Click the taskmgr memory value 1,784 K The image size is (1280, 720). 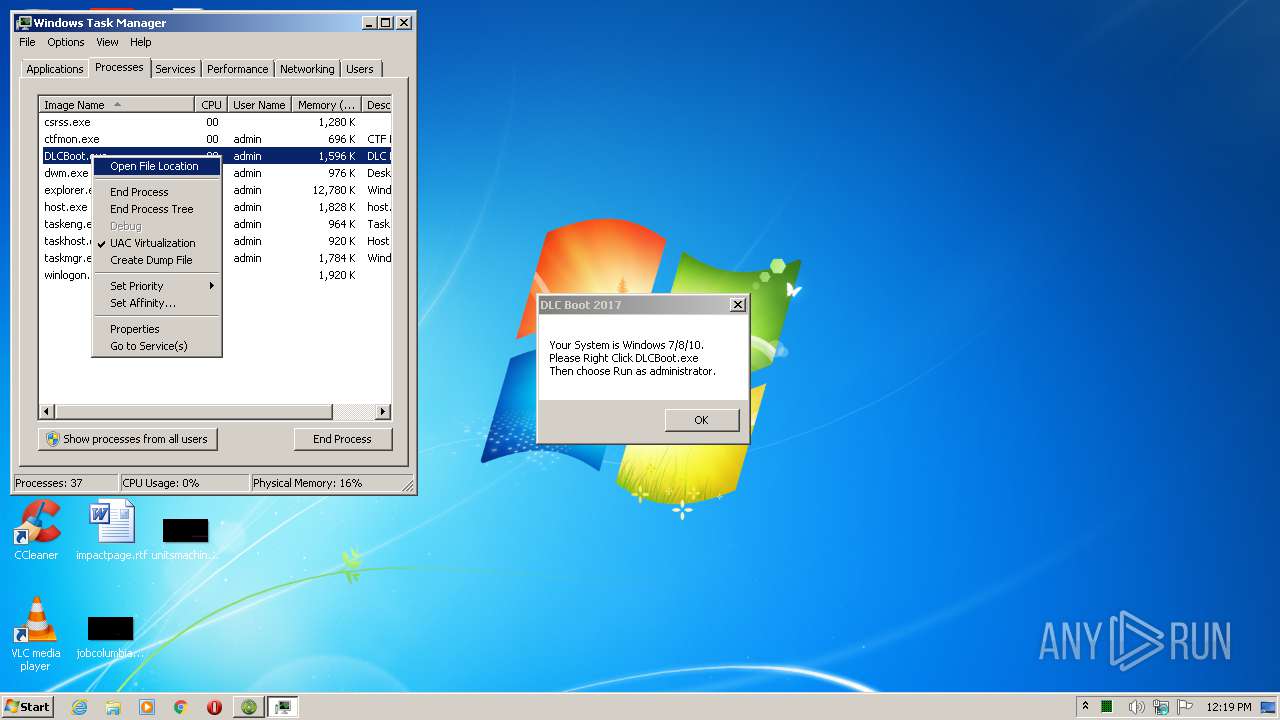click(337, 258)
